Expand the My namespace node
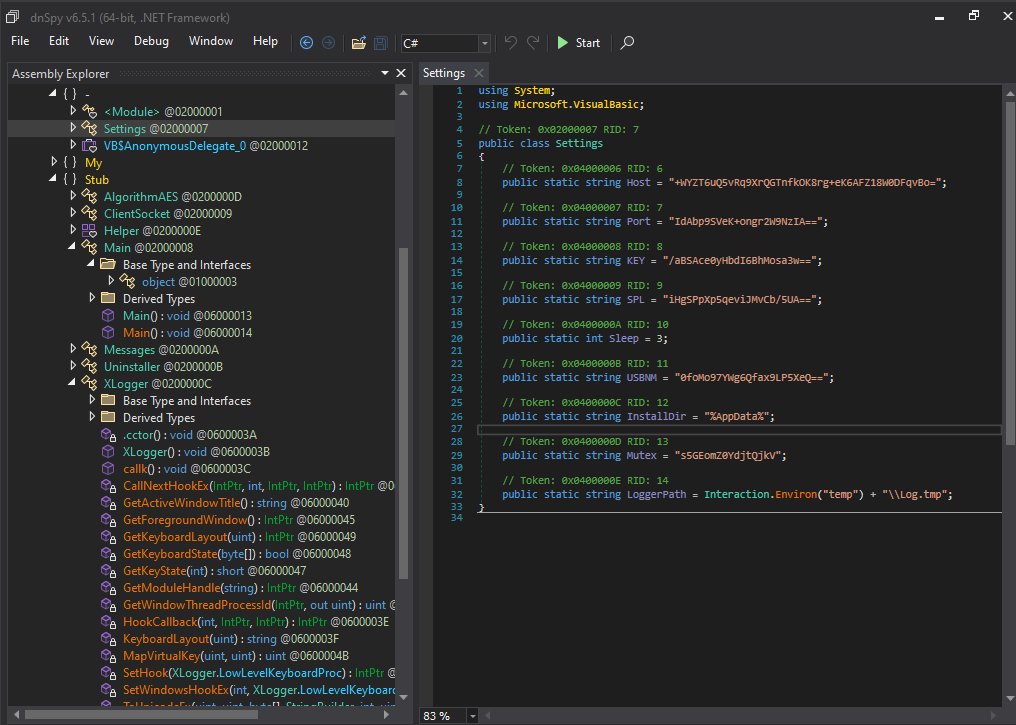Viewport: 1016px width, 725px height. coord(54,162)
